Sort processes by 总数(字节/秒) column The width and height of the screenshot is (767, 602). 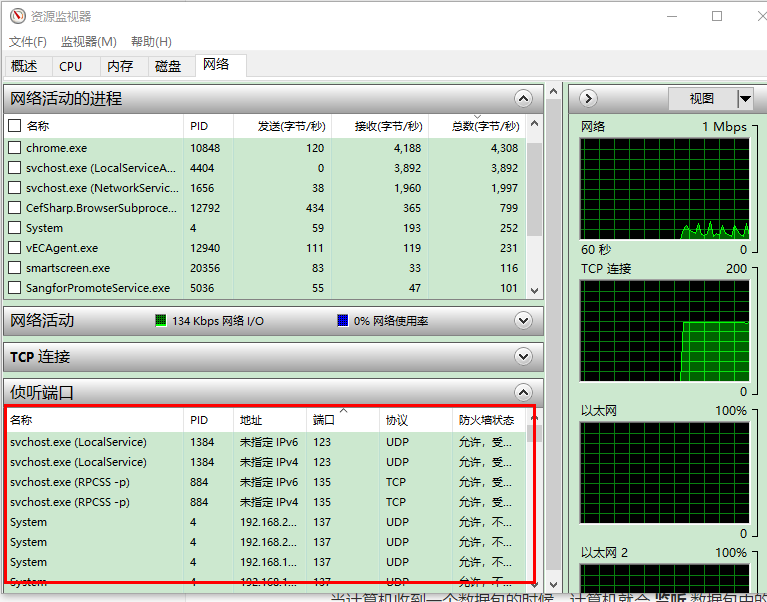pos(477,126)
